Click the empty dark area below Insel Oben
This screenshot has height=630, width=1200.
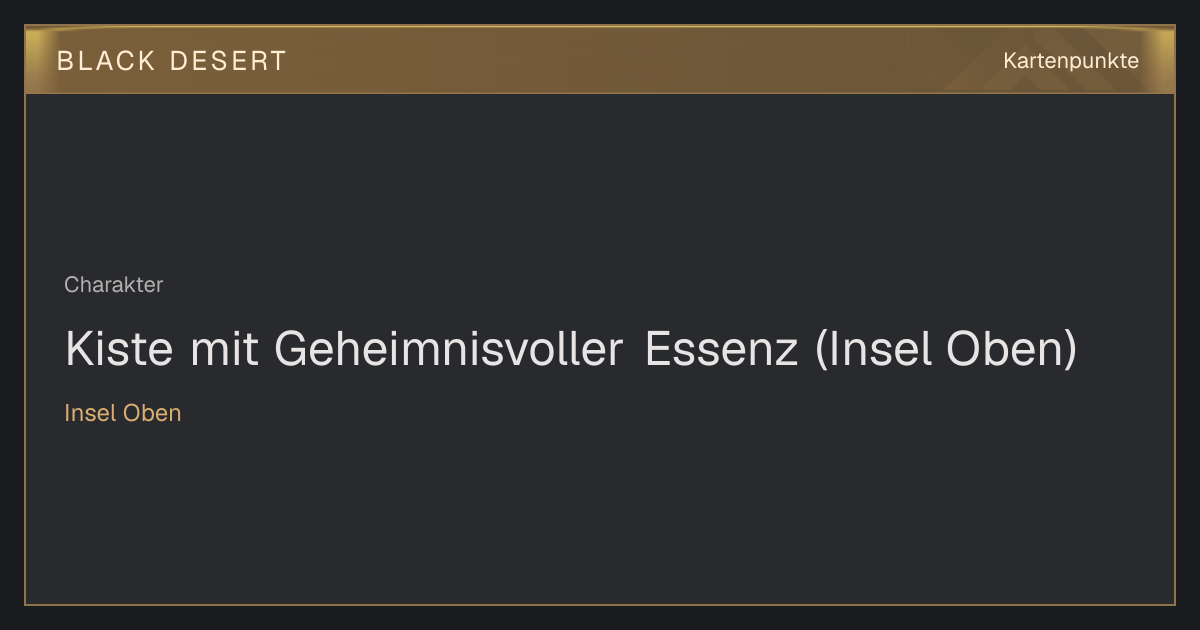click(x=600, y=510)
